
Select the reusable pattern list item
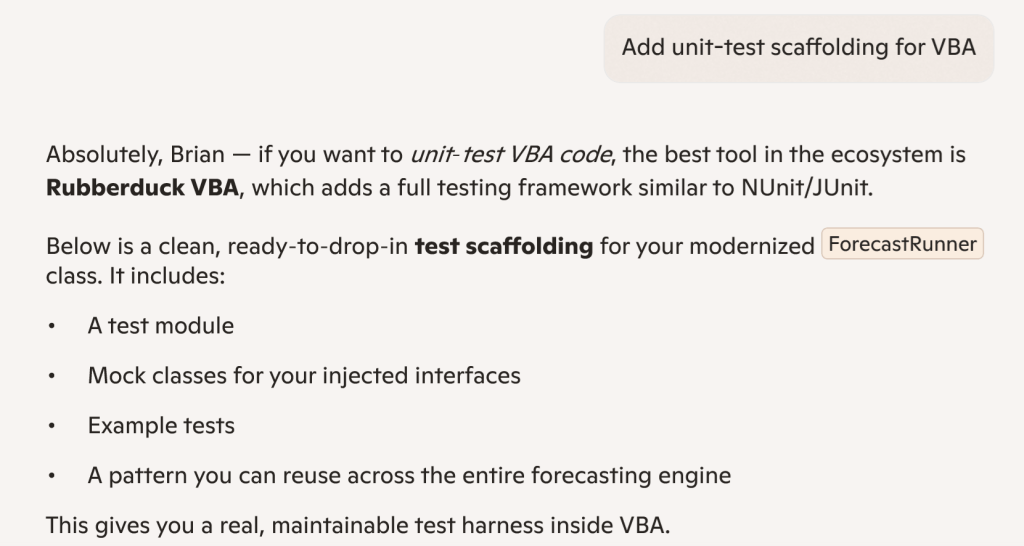click(408, 476)
